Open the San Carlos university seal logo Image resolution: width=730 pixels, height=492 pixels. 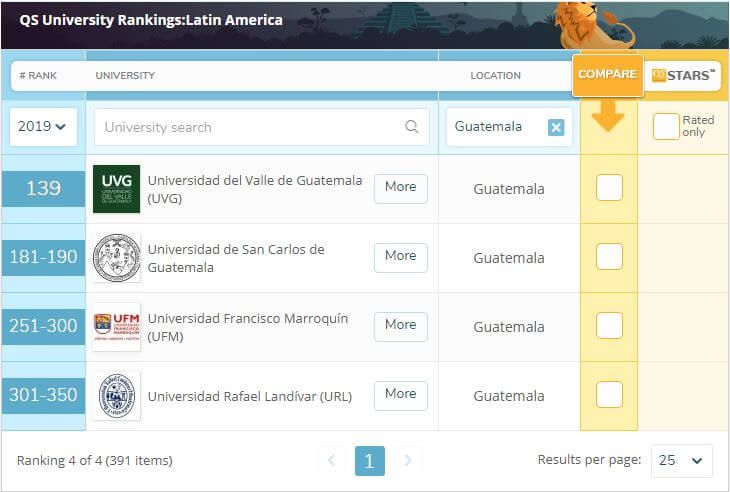coord(116,257)
